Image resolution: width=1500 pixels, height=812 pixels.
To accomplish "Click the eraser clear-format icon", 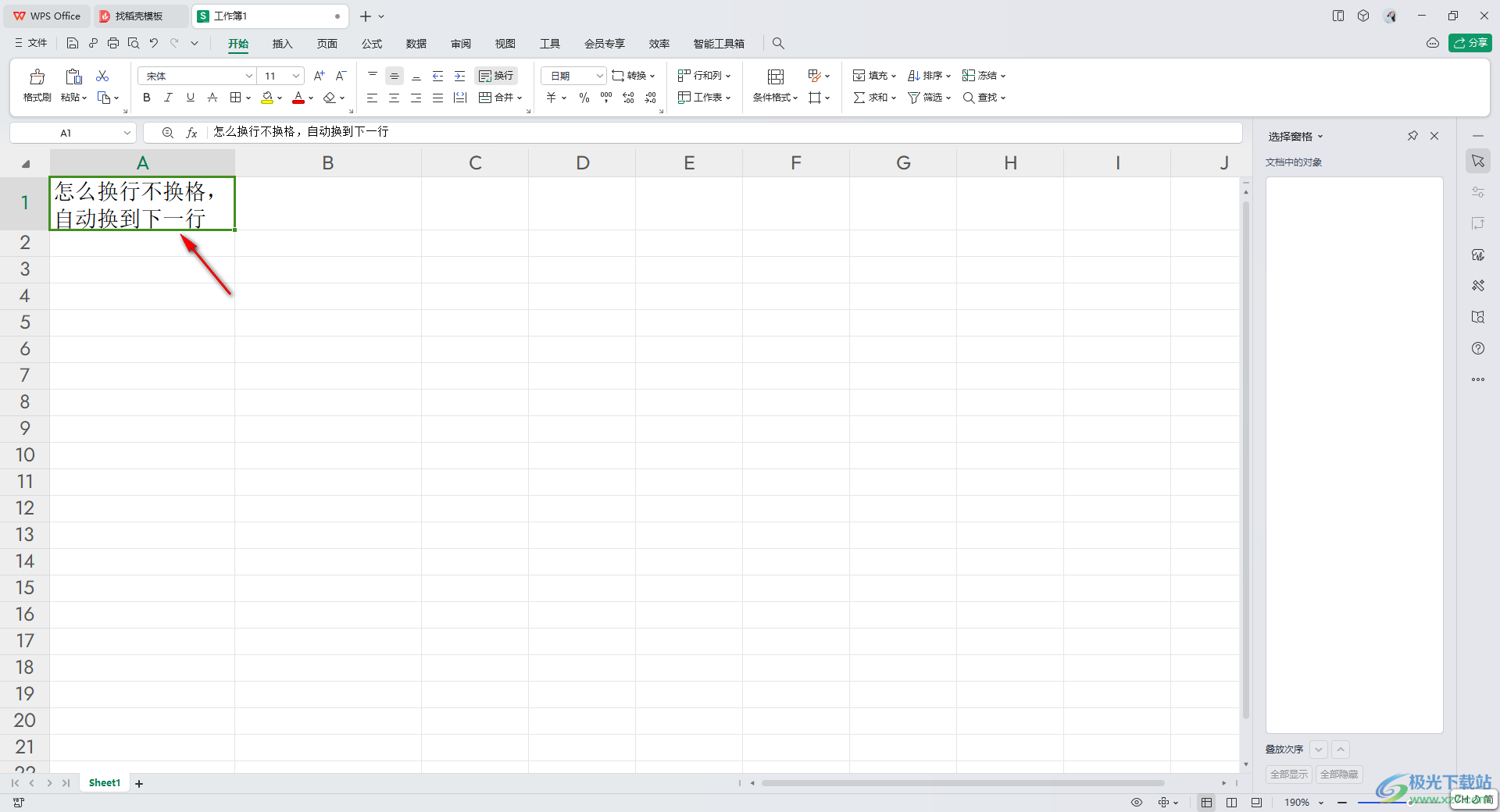I will click(x=330, y=98).
